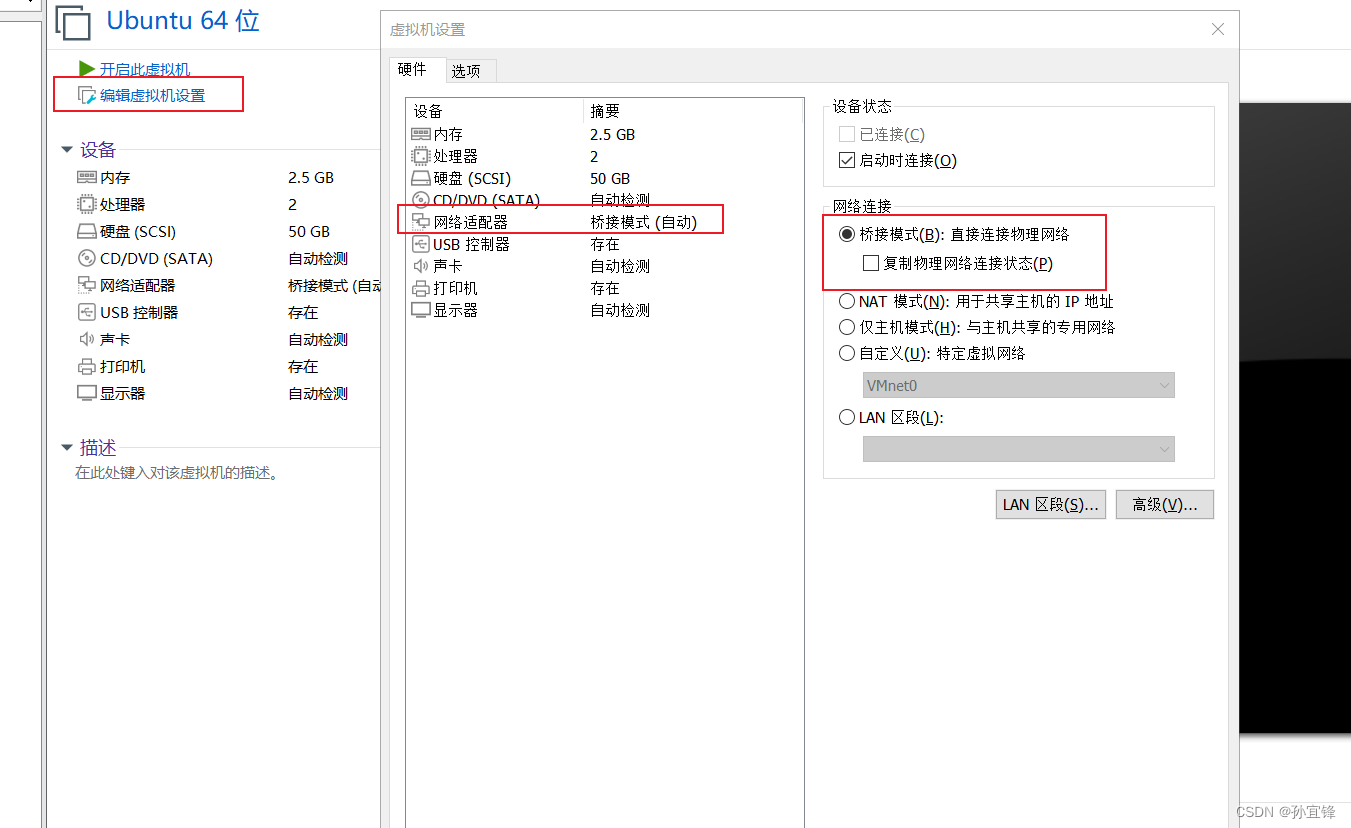
Task: Click hard disk icon in settings hardware list
Action: 420,178
